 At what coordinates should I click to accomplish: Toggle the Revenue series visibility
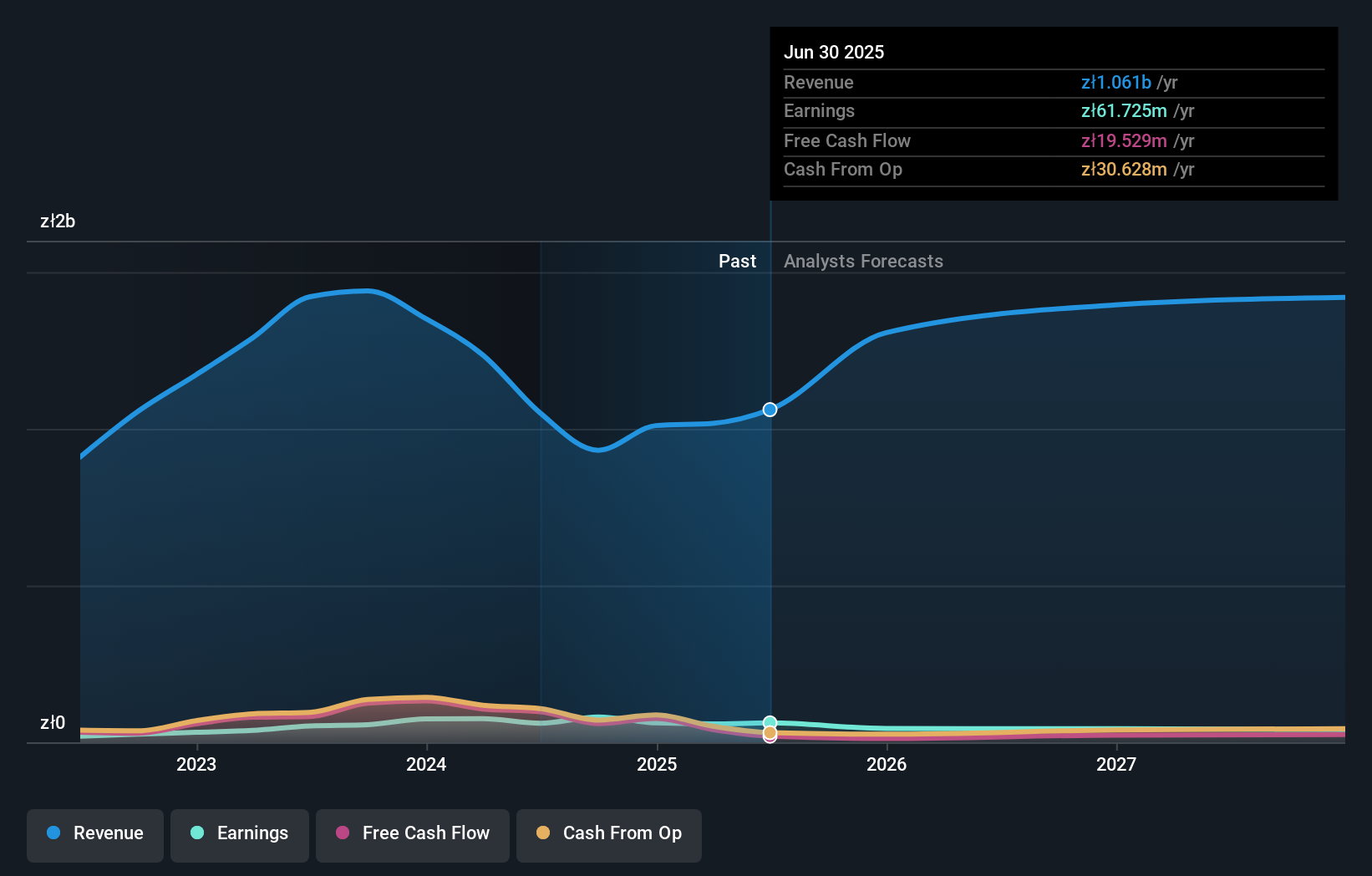pyautogui.click(x=94, y=835)
